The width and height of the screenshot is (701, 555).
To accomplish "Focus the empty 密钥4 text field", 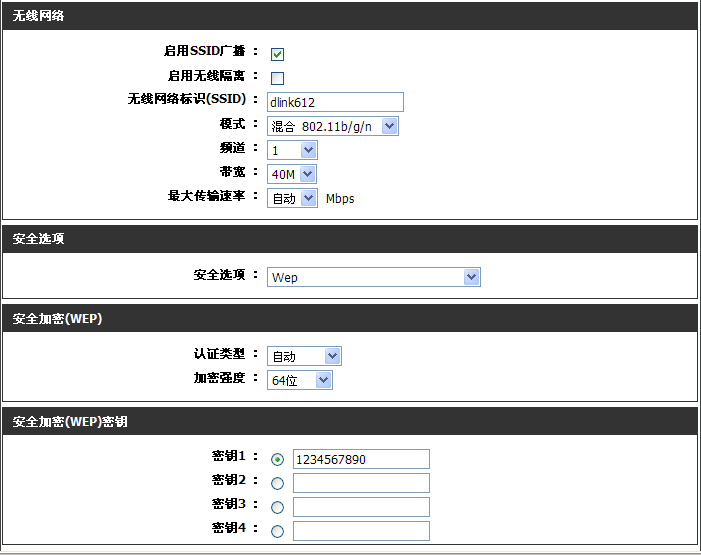I will point(360,531).
